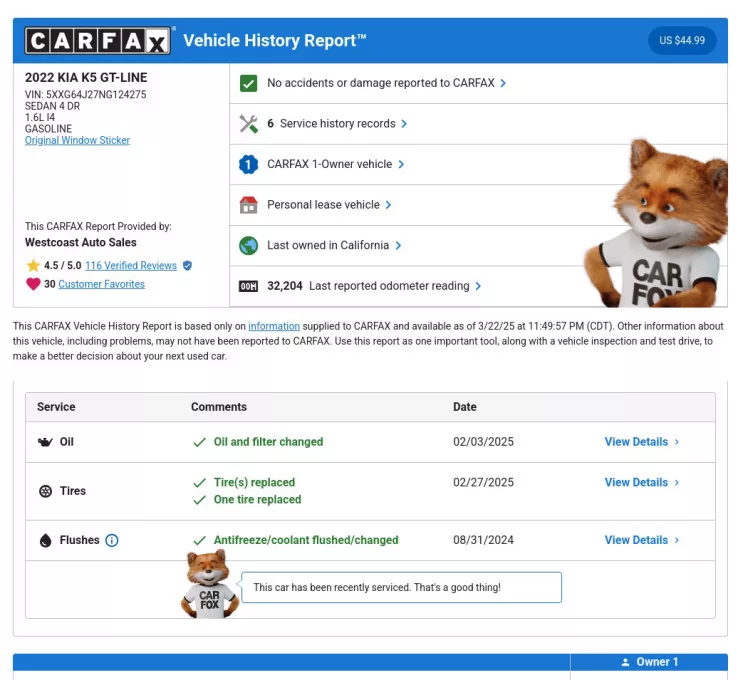Click the service history wrench icon
This screenshot has width=743, height=680.
pos(249,124)
